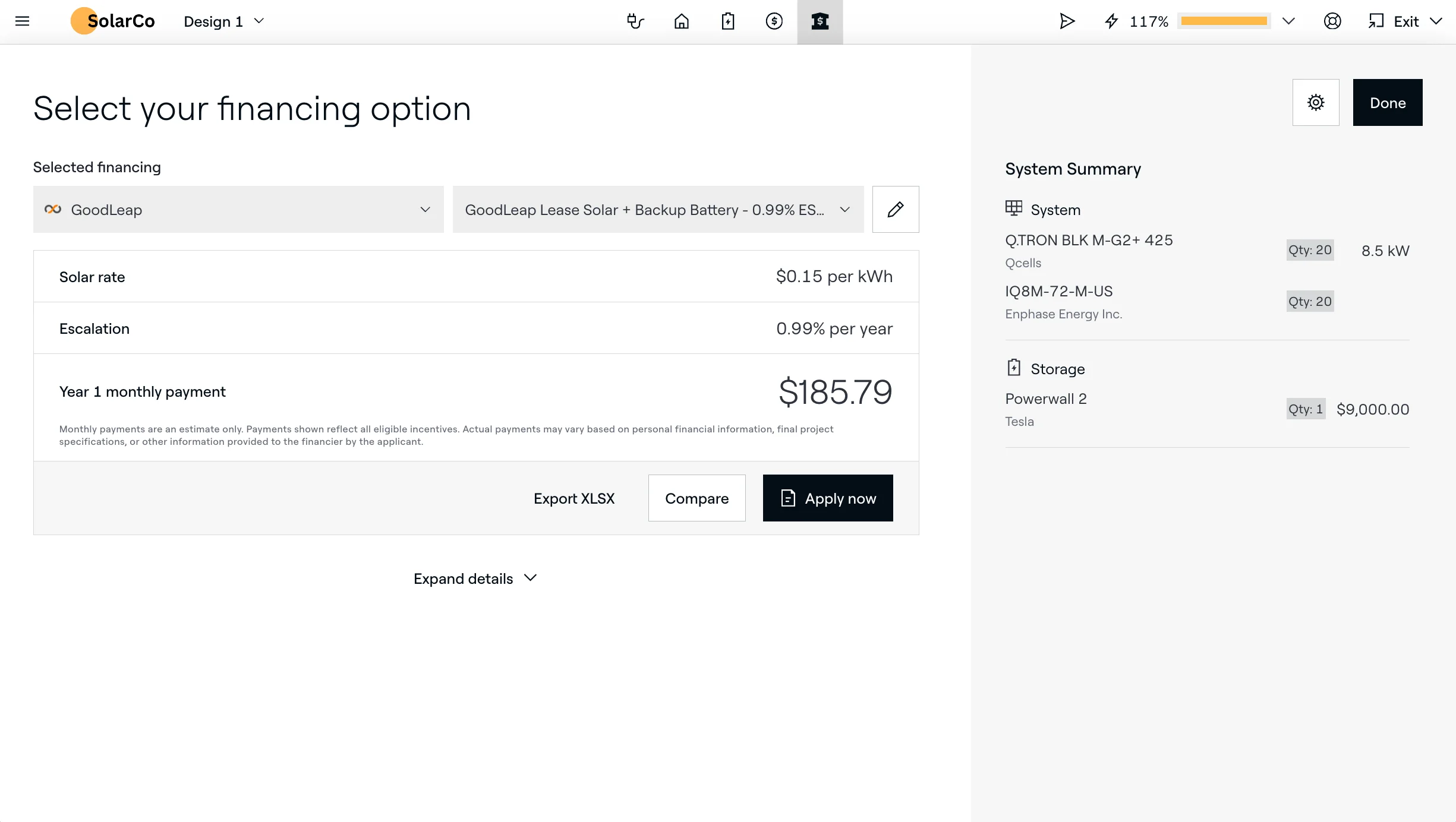Open the electrical plug step icon
1456x822 pixels.
pos(635,21)
